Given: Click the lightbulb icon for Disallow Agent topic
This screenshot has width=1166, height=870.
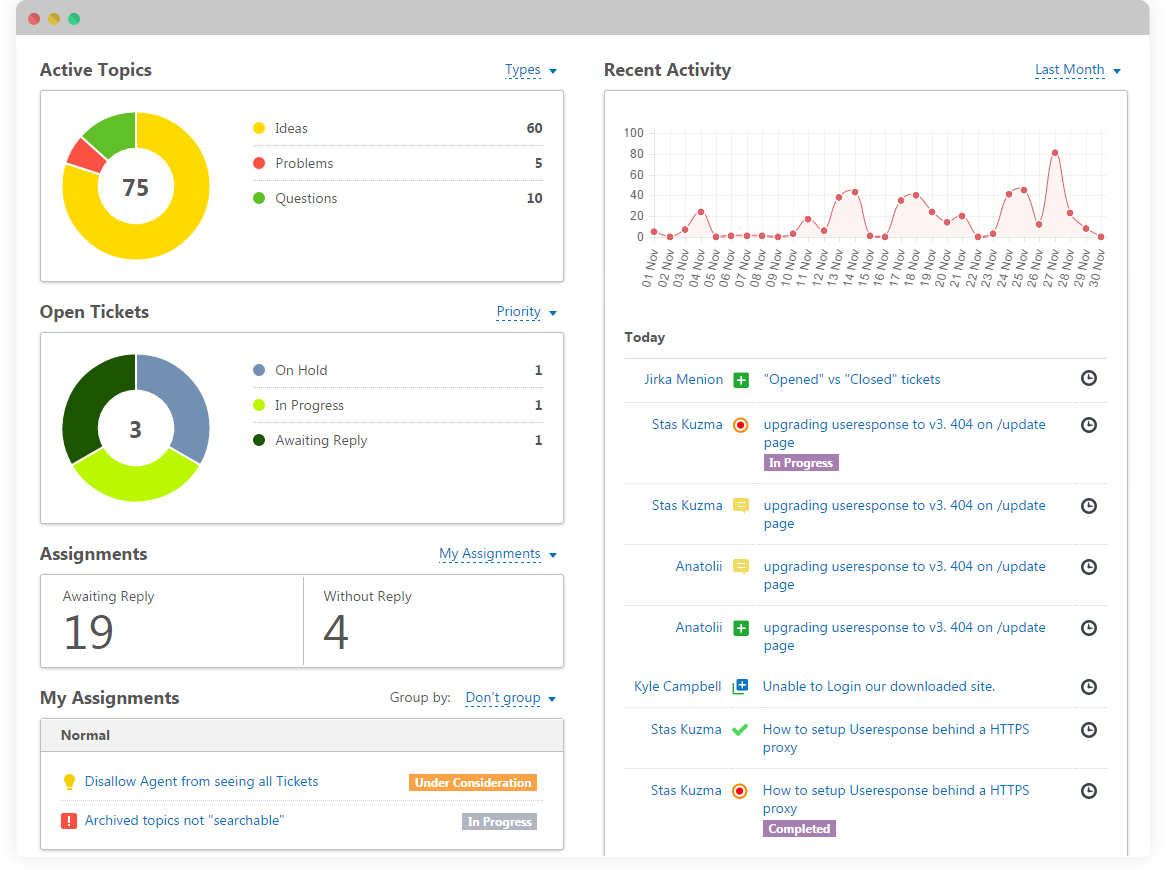Looking at the screenshot, I should click(x=69, y=782).
